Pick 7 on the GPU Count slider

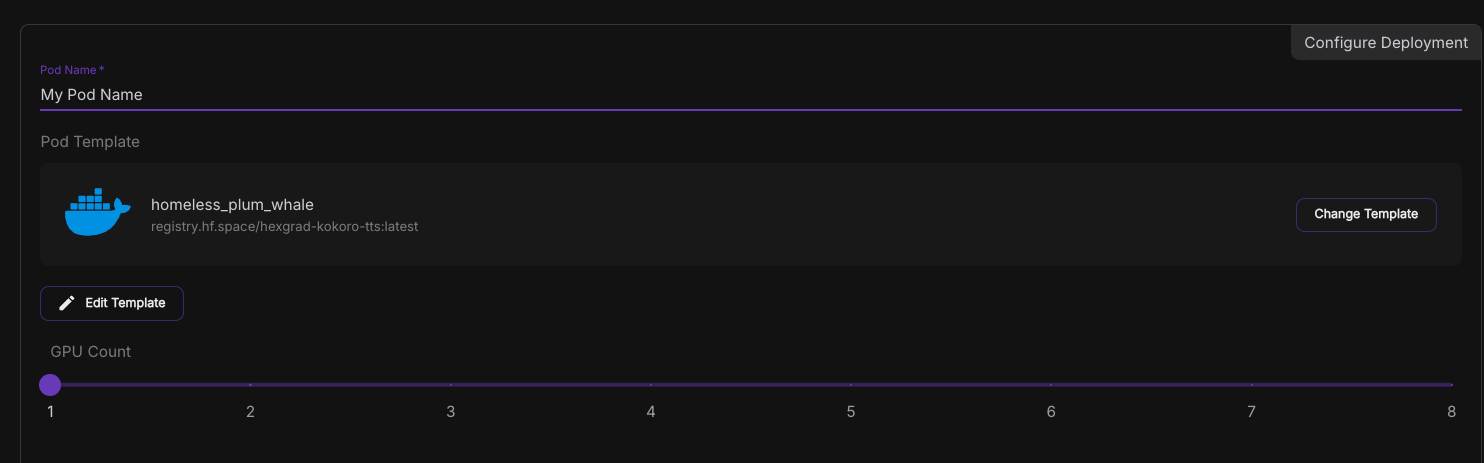tap(1251, 385)
